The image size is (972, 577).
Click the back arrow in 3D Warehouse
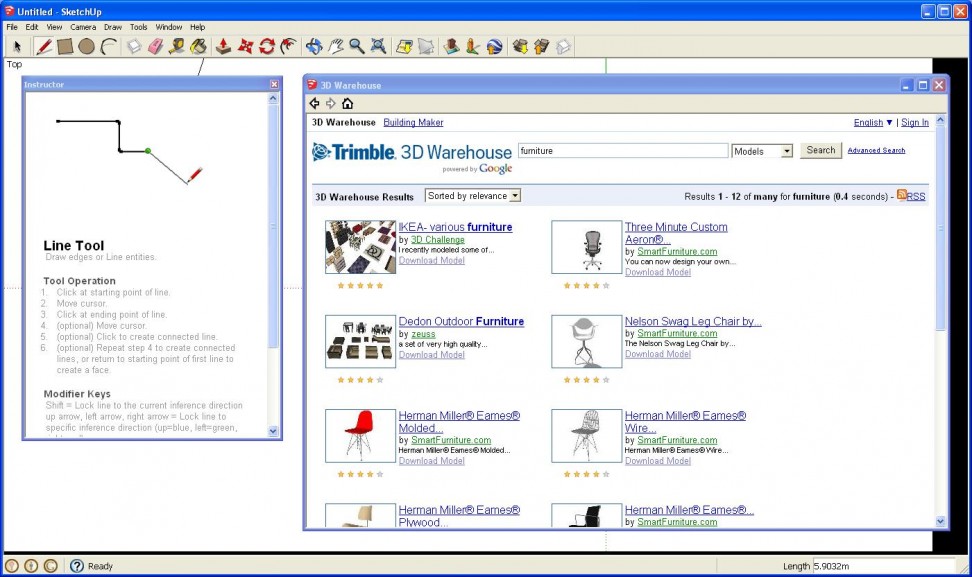[314, 103]
